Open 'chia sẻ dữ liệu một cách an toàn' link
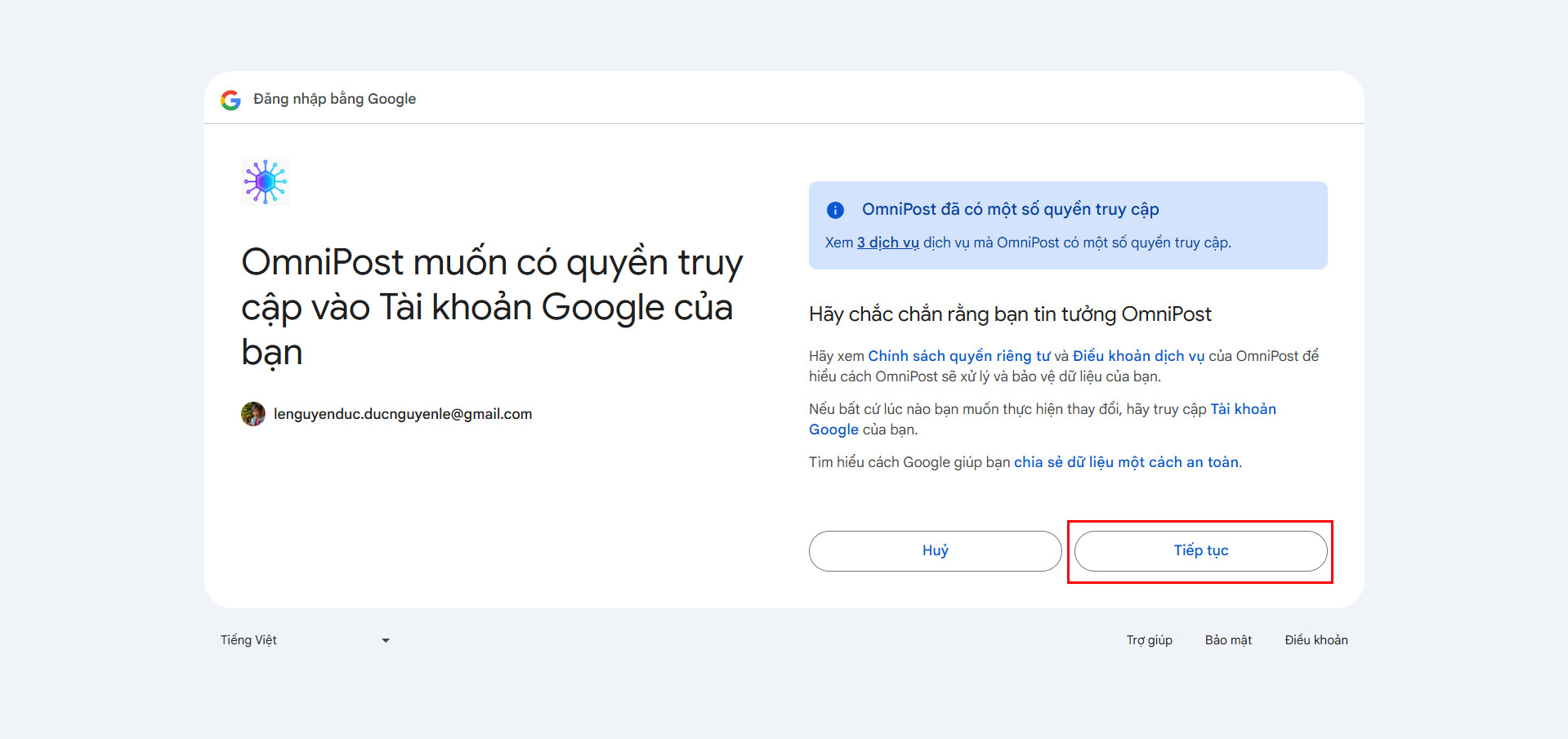Screen dimensions: 1568x739 tap(1127, 462)
